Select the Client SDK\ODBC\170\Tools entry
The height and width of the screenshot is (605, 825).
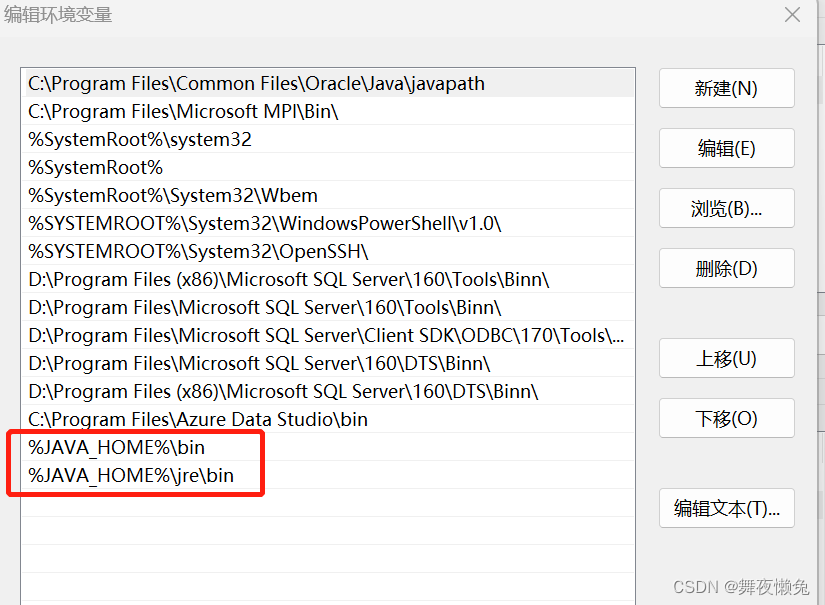pos(328,335)
